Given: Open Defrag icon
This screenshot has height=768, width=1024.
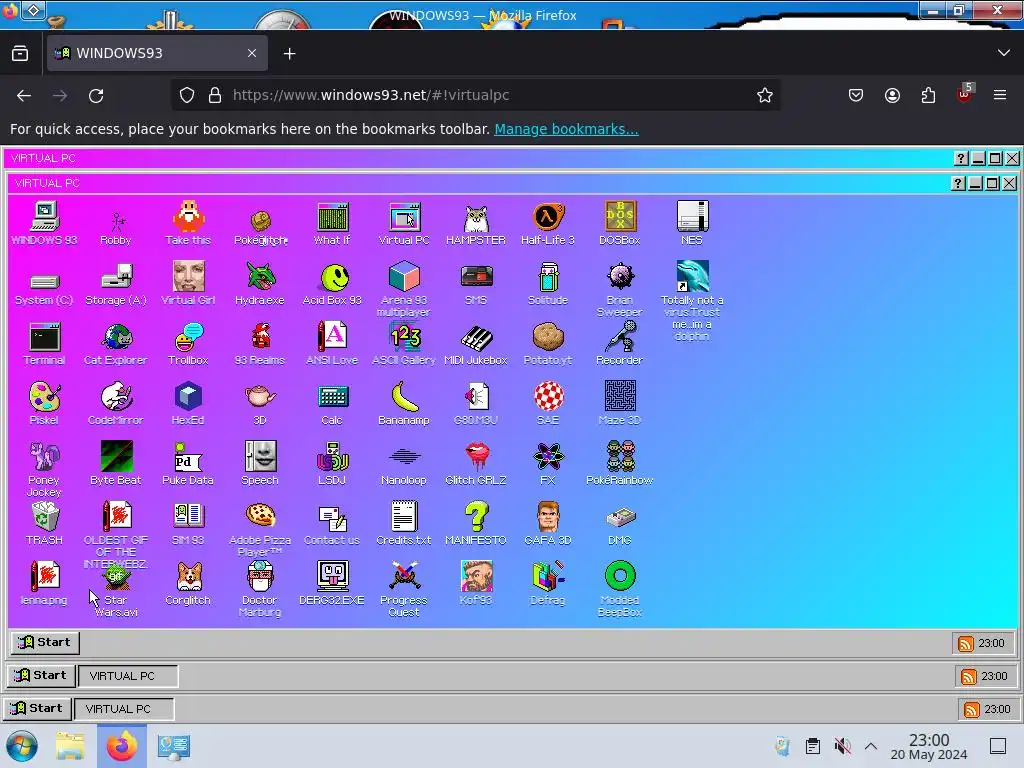Looking at the screenshot, I should (x=548, y=584).
